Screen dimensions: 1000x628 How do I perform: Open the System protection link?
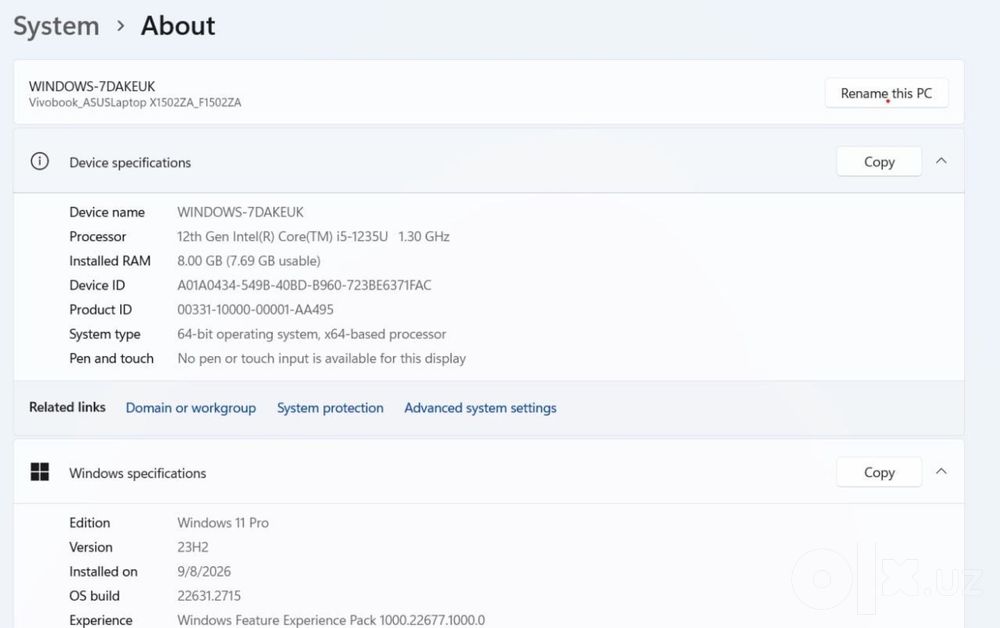330,408
